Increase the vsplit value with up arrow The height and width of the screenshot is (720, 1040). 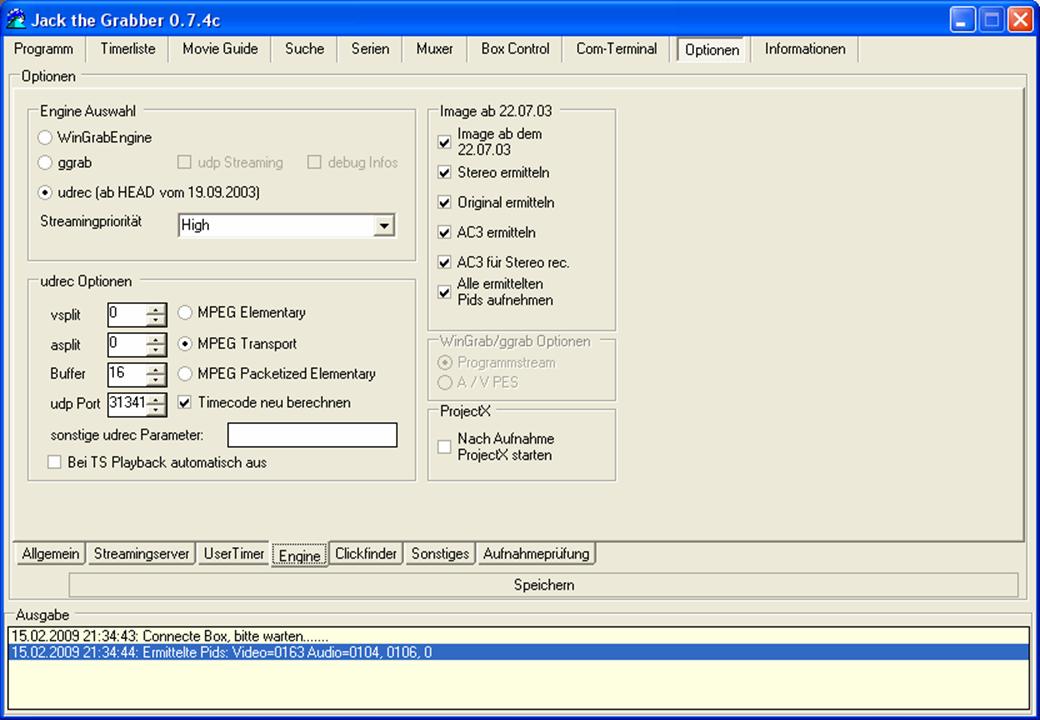[x=156, y=310]
